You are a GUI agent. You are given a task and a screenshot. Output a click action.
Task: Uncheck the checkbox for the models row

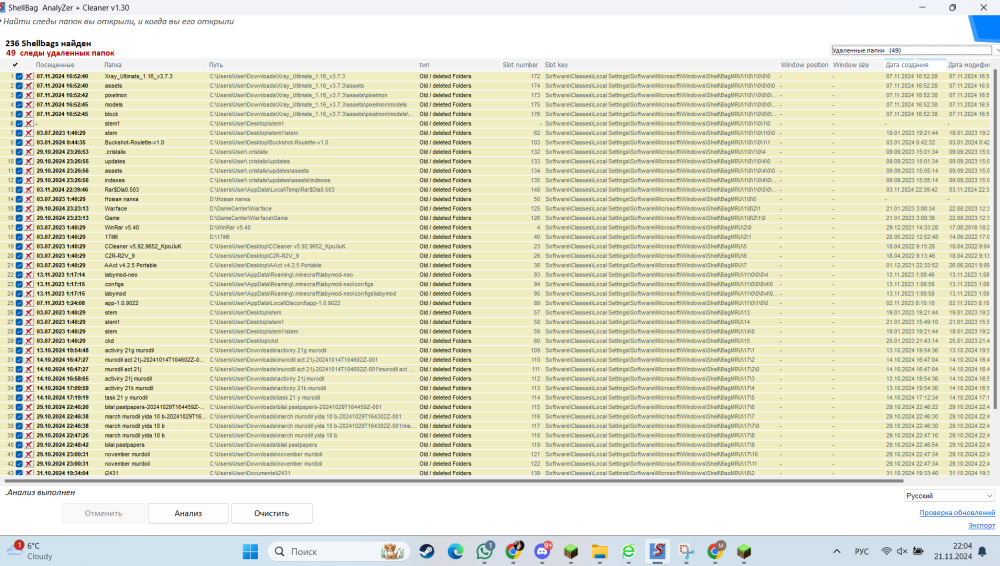19,105
